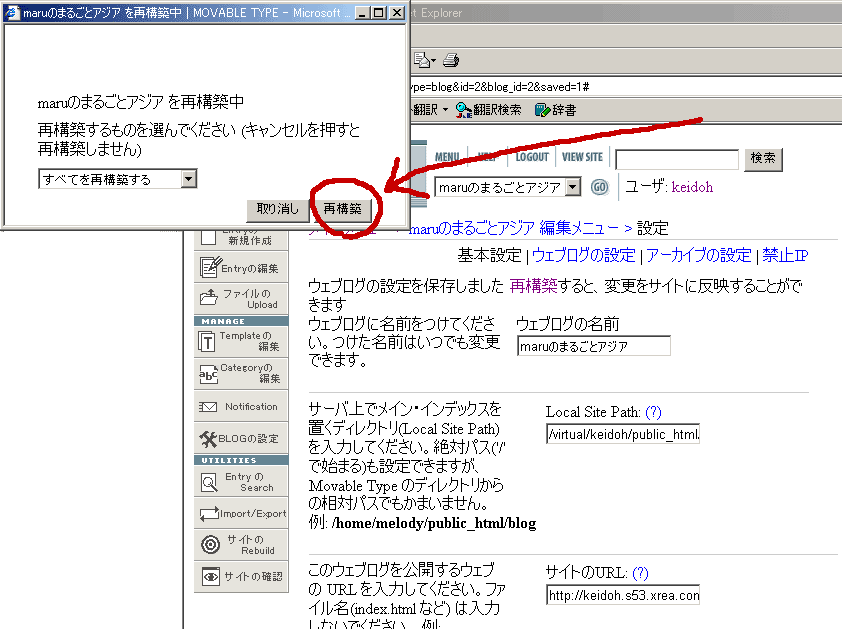Click the Entryの Search magnifier icon
Viewport: 842px width, 629px height.
[209, 482]
